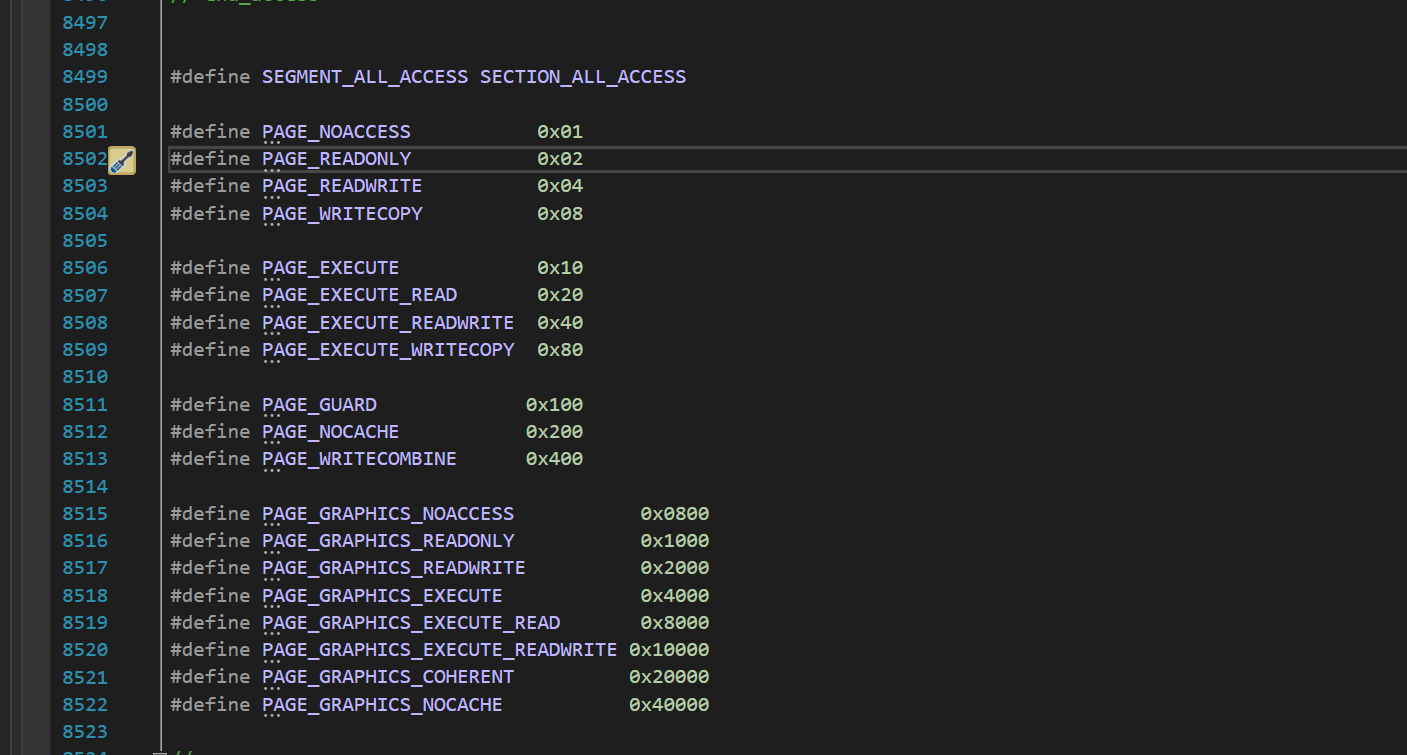Click the value 0x400

(554, 459)
